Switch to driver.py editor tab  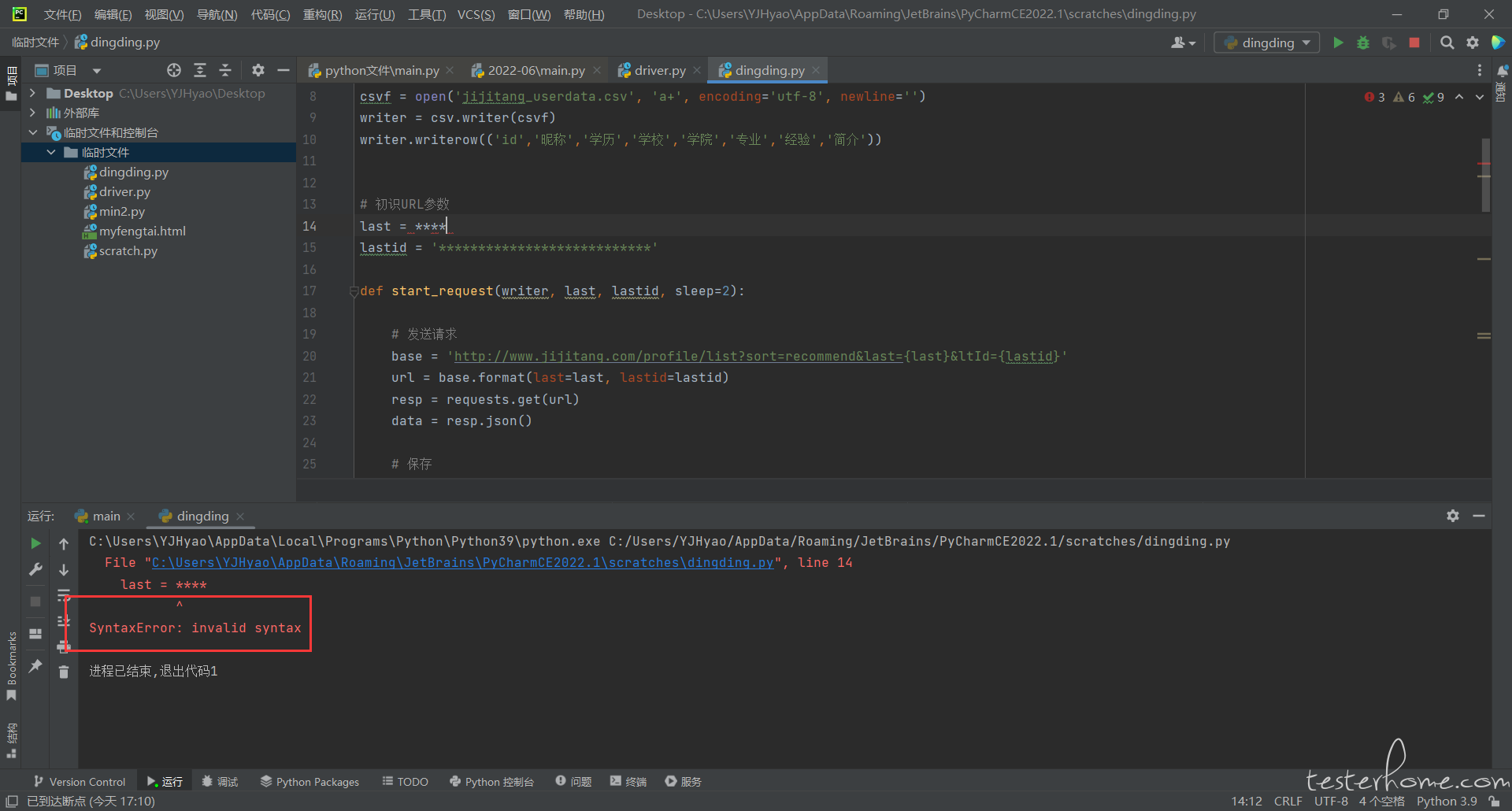660,70
